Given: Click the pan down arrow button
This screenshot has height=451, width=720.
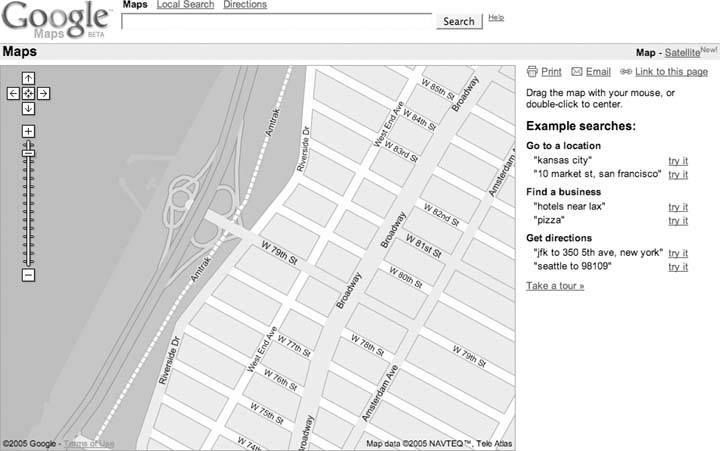Looking at the screenshot, I should coord(28,108).
